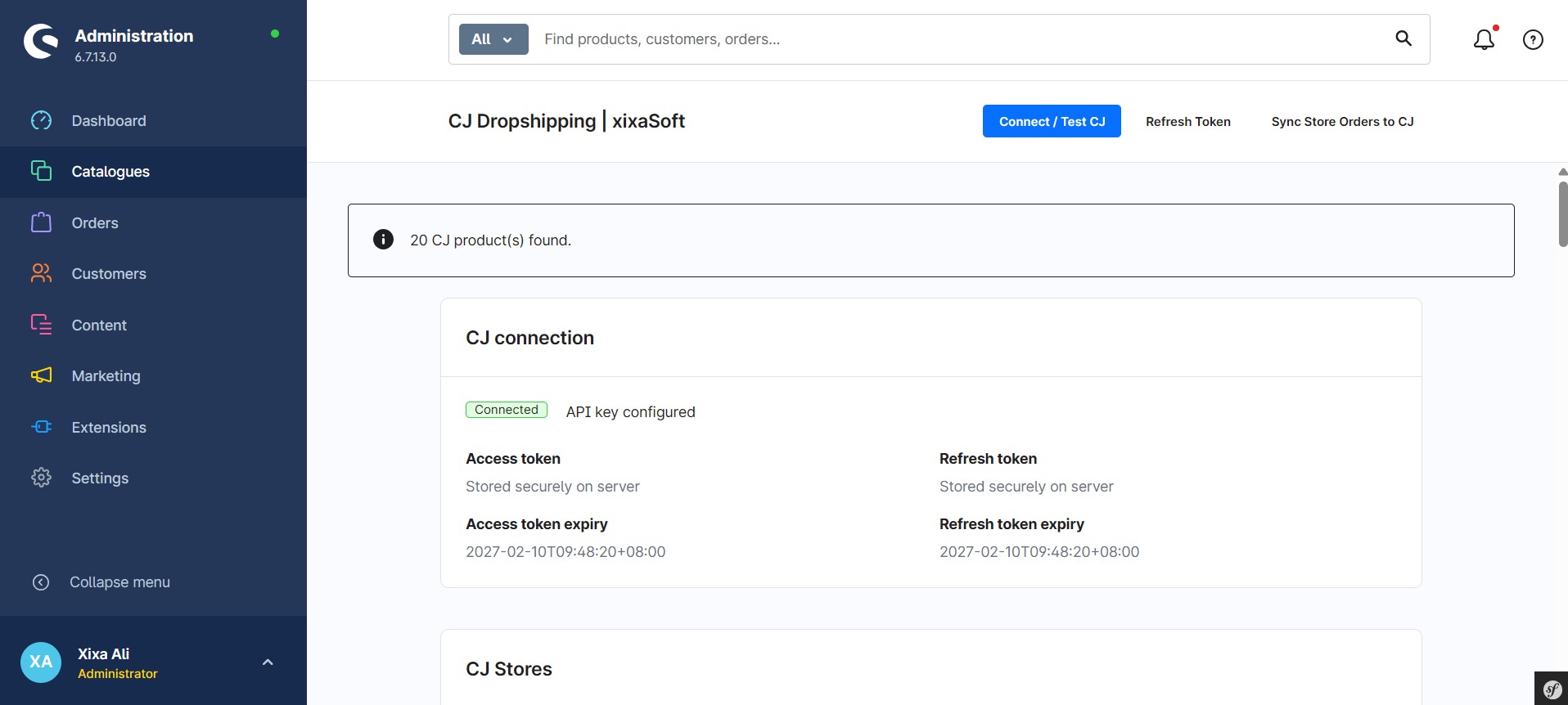Open the All search filter dropdown

(493, 39)
